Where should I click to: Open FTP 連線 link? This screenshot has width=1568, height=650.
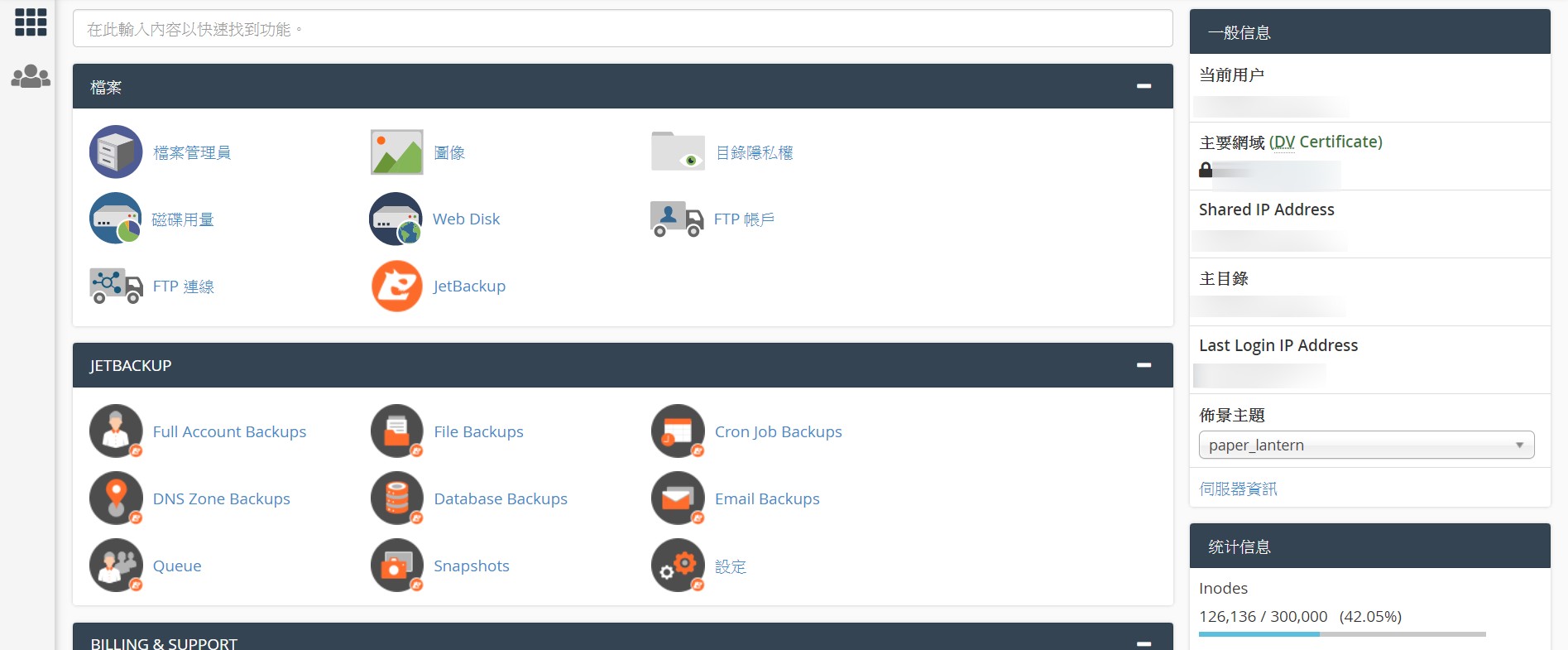[x=184, y=286]
